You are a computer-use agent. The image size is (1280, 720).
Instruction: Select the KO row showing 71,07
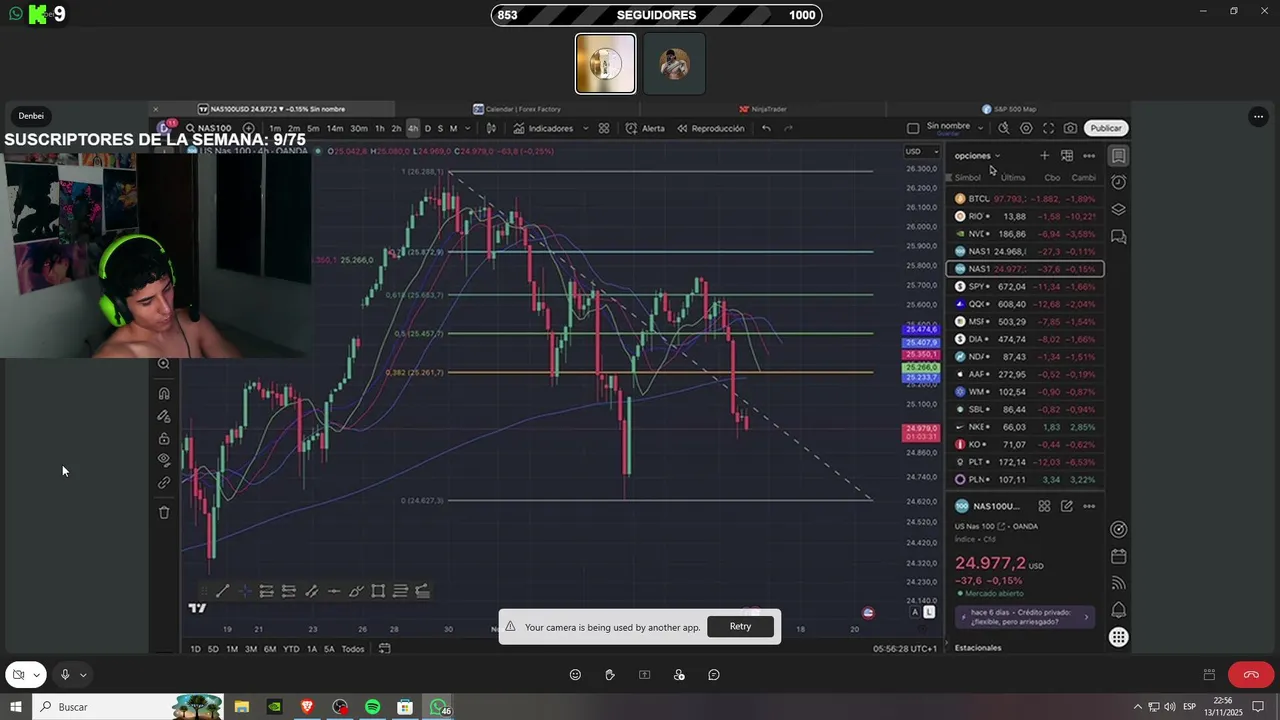point(1025,445)
